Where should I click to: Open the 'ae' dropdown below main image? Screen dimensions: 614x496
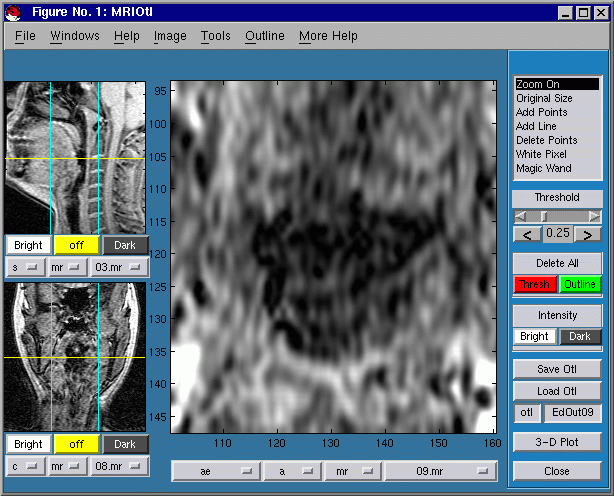216,471
